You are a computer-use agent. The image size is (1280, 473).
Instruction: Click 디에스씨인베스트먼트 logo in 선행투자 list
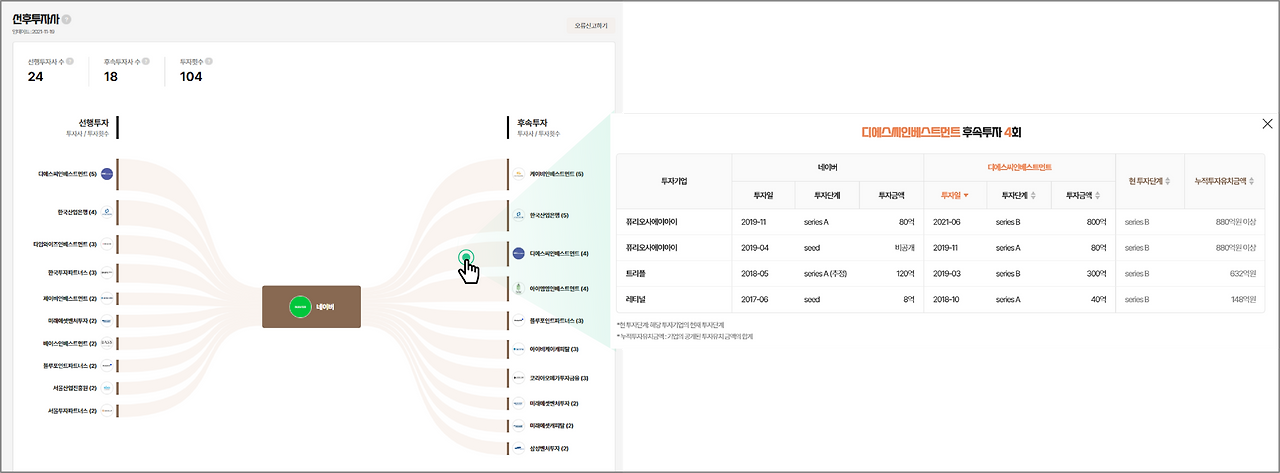pos(107,174)
